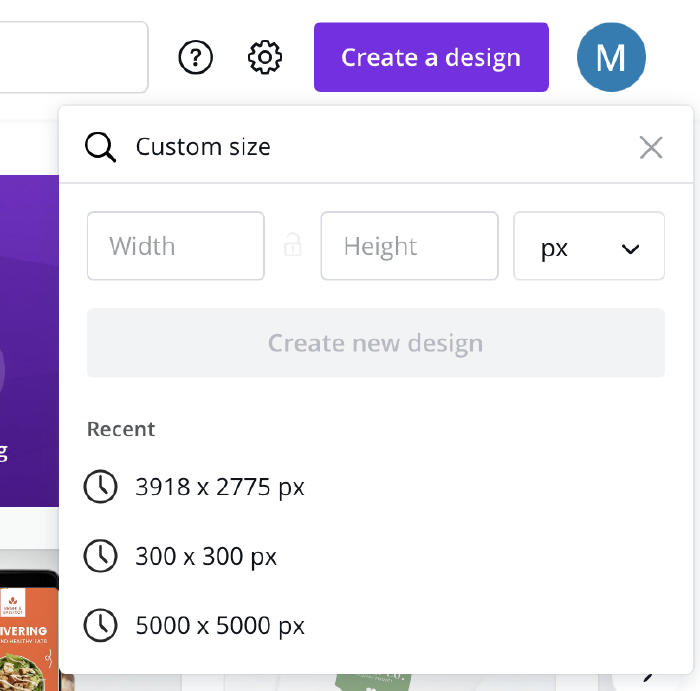Close the Custom size panel with X
The image size is (700, 691).
pyautogui.click(x=651, y=148)
